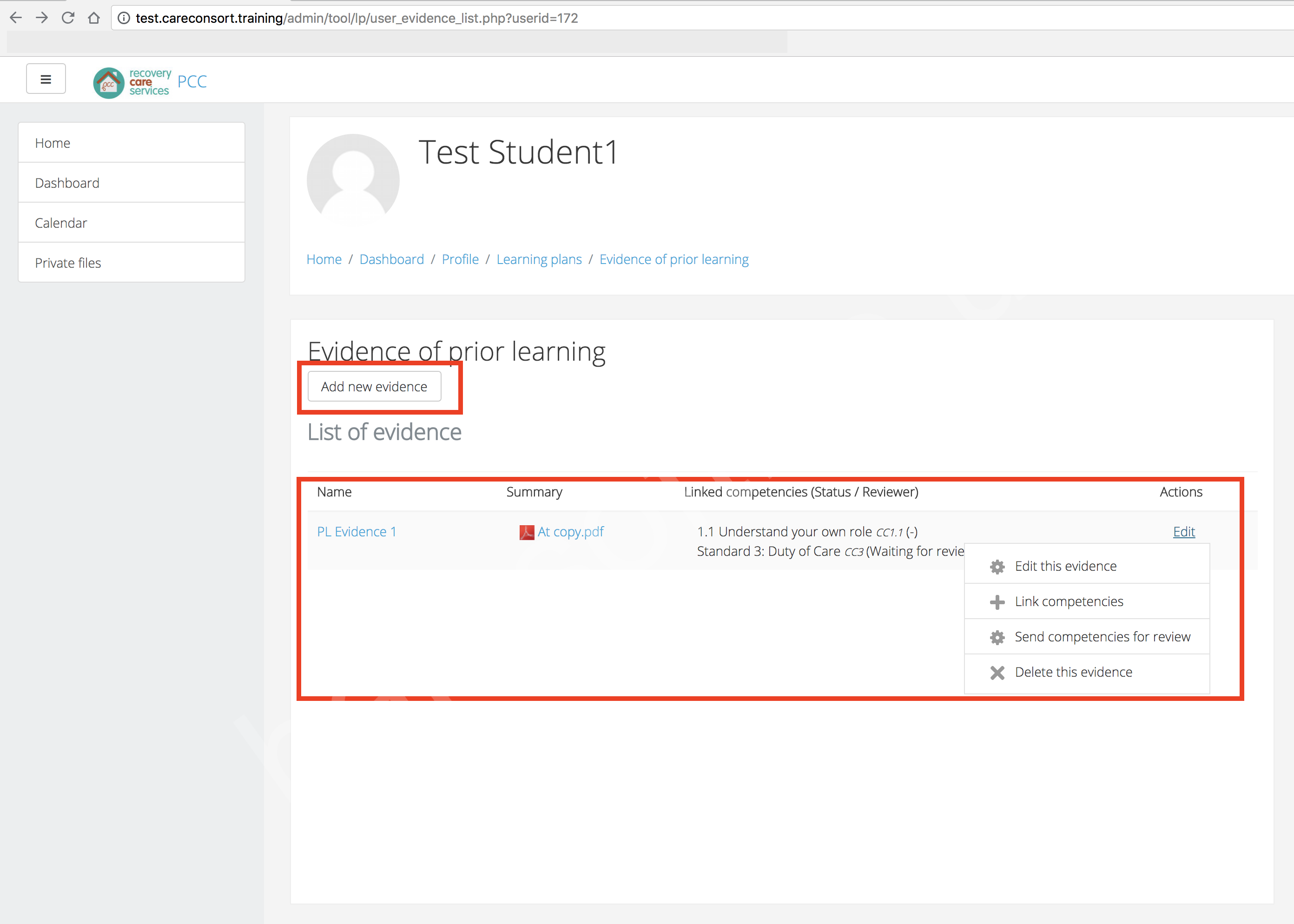Click the Linked competencies column header

coord(801,492)
